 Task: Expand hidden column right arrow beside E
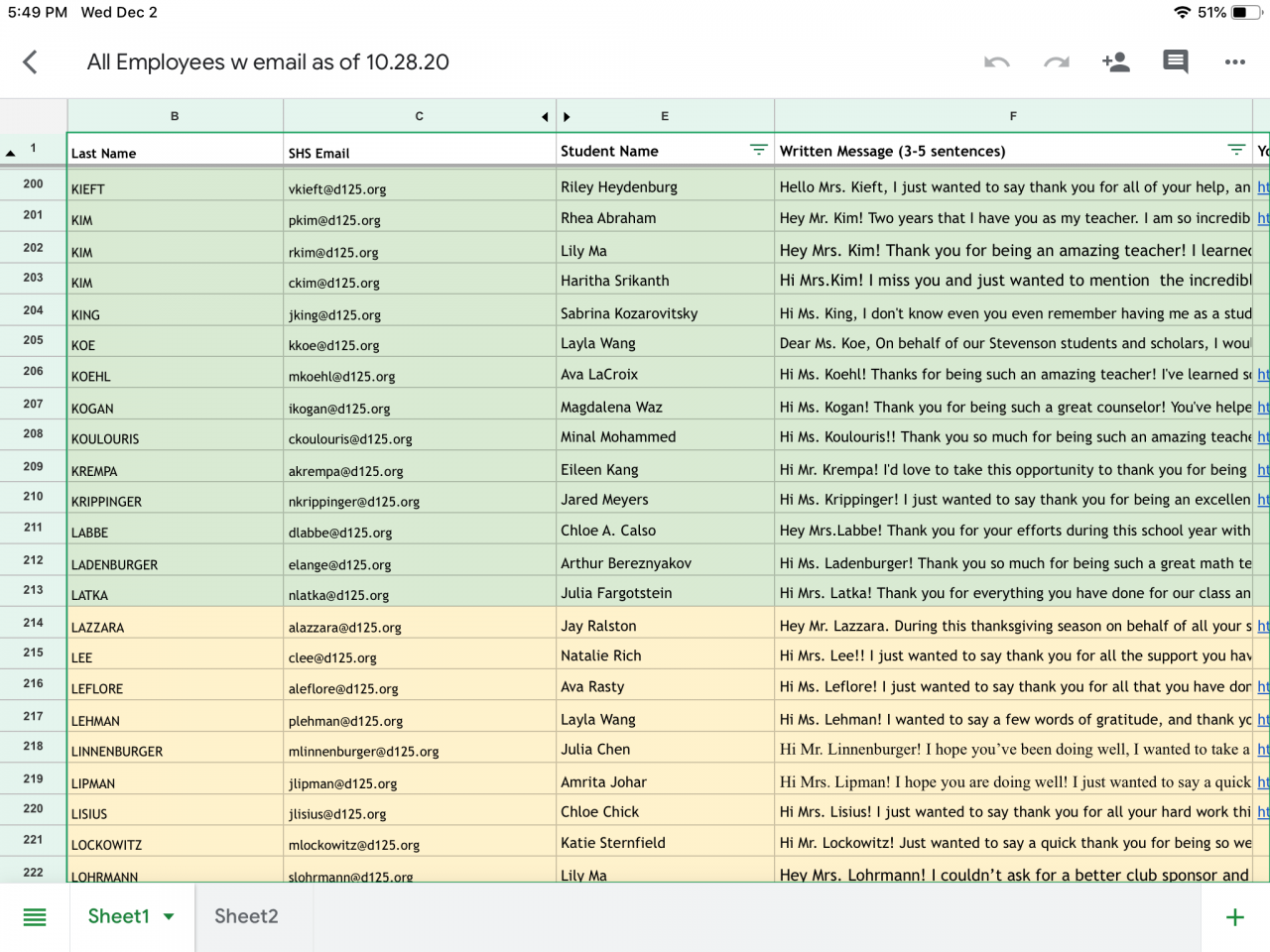click(x=567, y=117)
